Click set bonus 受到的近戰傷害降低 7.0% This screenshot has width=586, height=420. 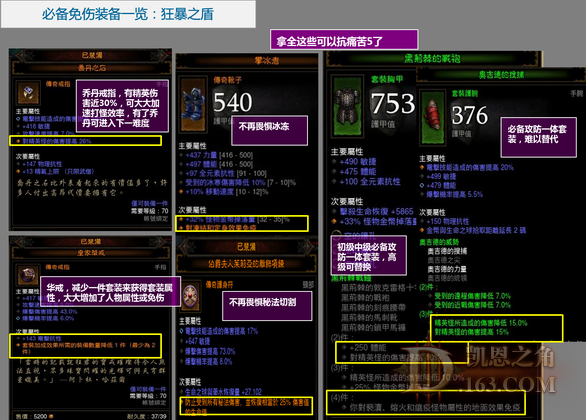point(472,305)
